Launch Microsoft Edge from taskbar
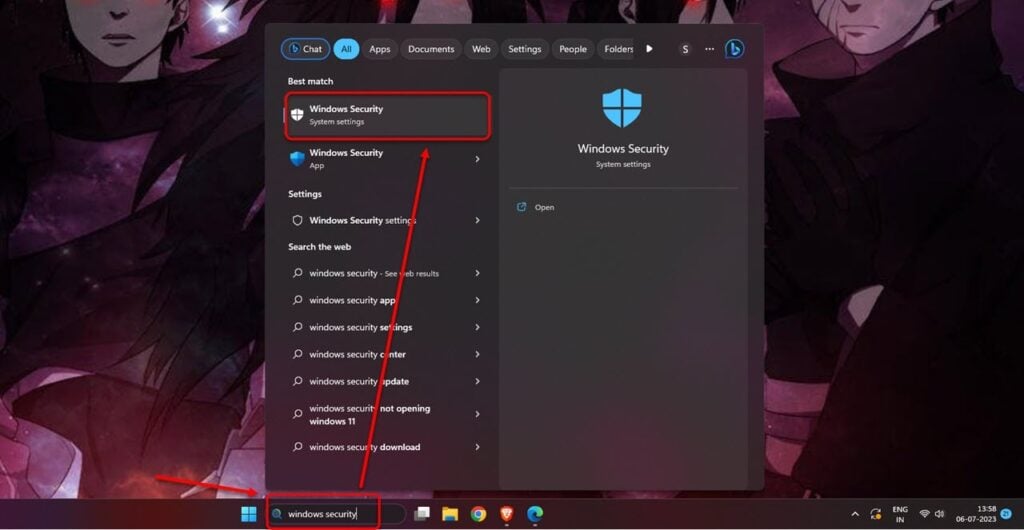The height and width of the screenshot is (530, 1024). coord(535,514)
